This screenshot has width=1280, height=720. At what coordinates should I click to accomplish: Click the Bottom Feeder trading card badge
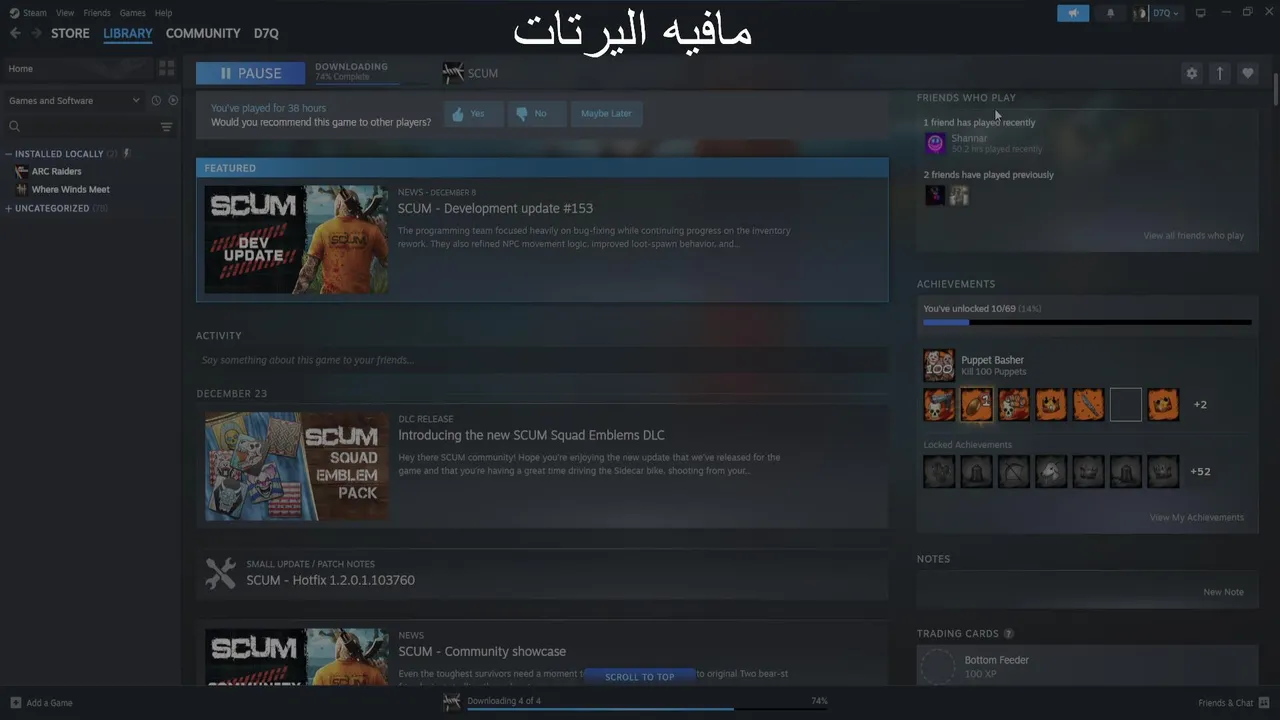point(938,666)
